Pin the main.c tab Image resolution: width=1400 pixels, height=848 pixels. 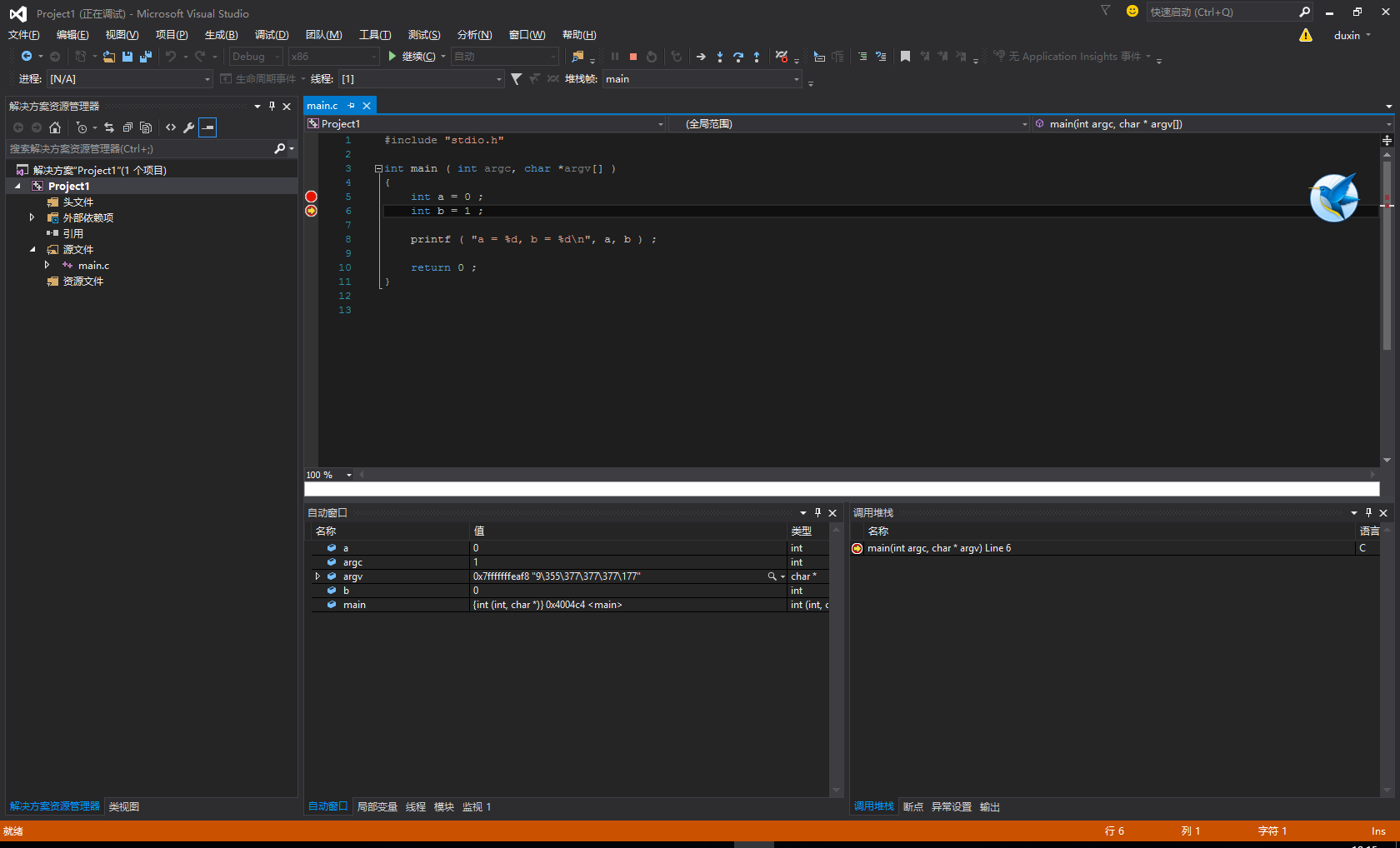(352, 106)
